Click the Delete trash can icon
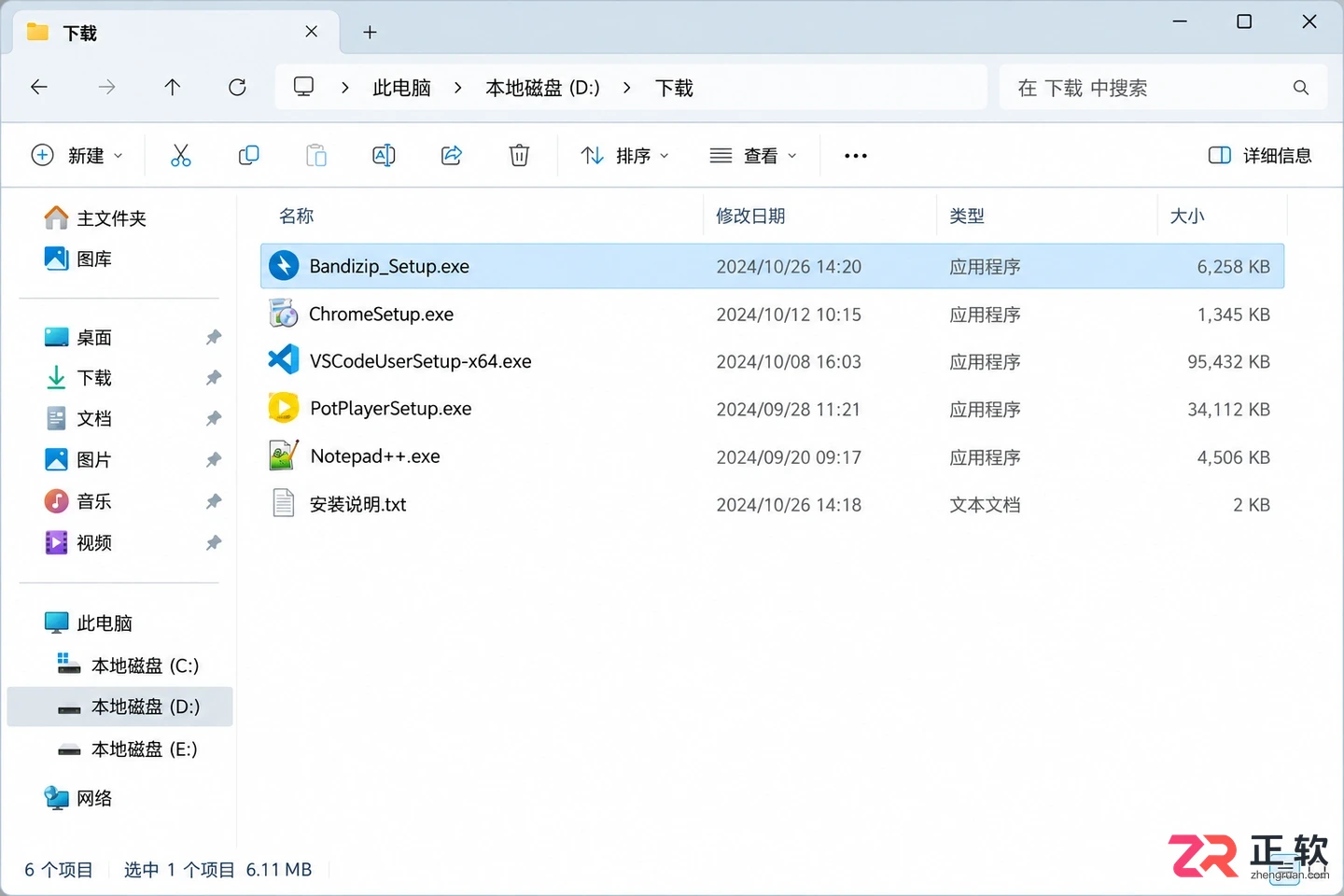Image resolution: width=1344 pixels, height=896 pixels. click(519, 155)
